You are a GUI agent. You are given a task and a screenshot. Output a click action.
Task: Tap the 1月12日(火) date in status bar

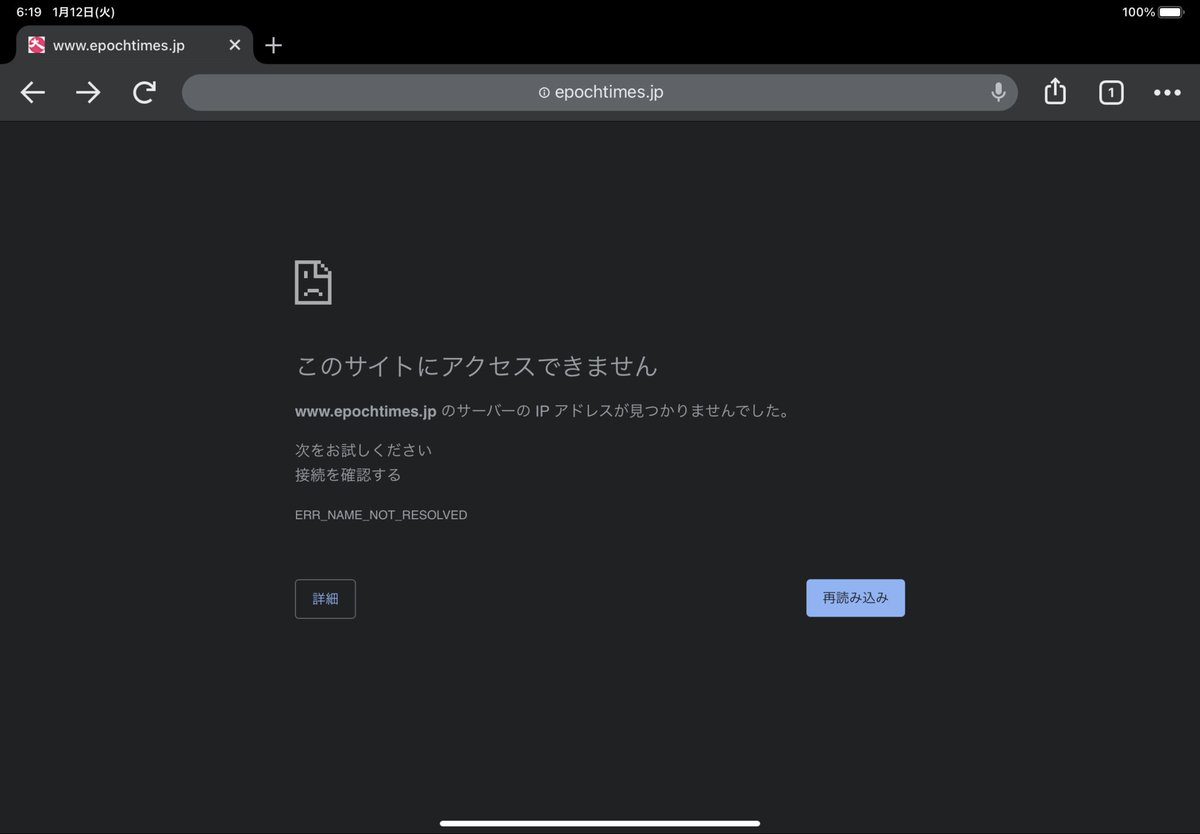84,12
